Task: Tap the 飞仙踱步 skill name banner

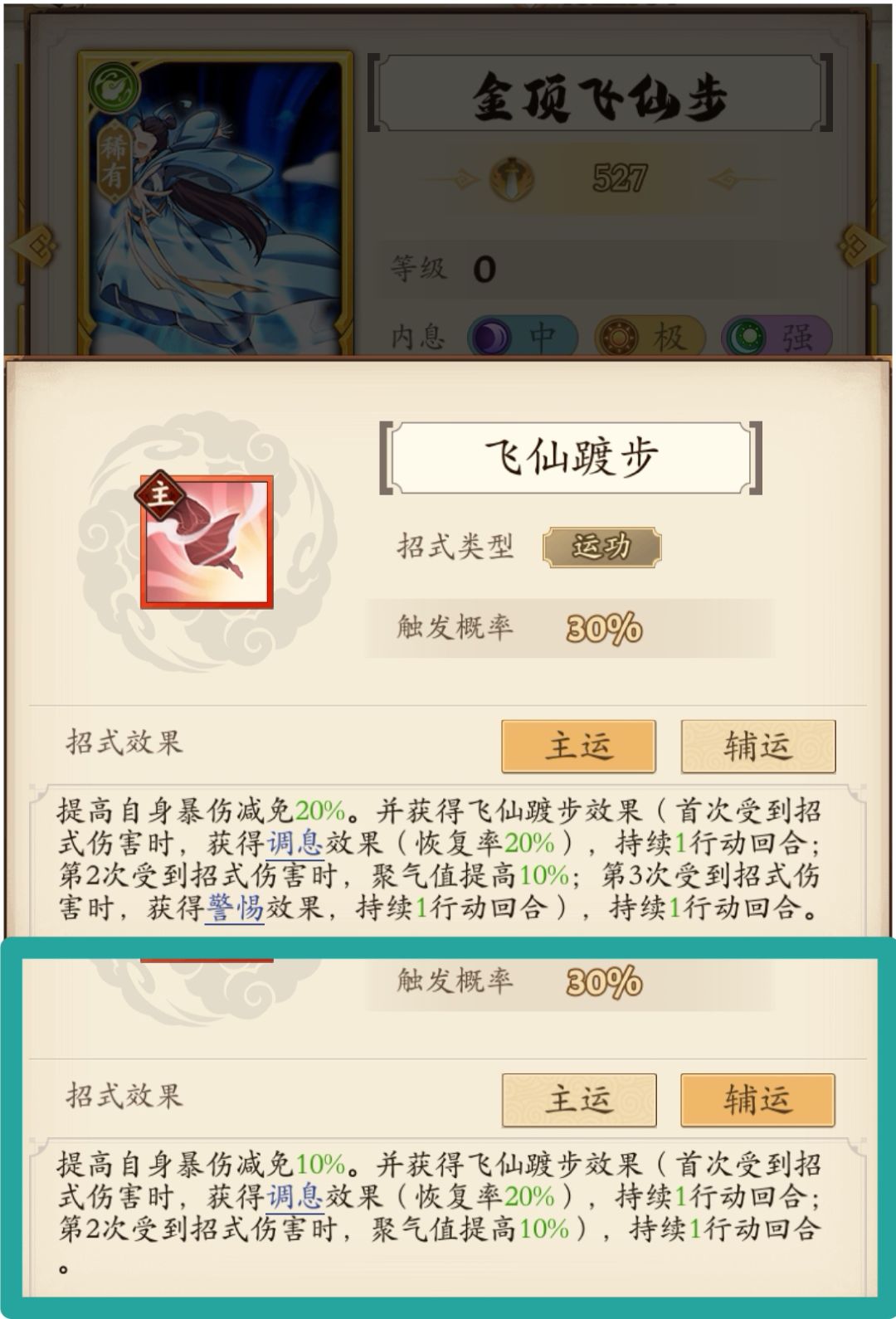Action: click(x=571, y=458)
